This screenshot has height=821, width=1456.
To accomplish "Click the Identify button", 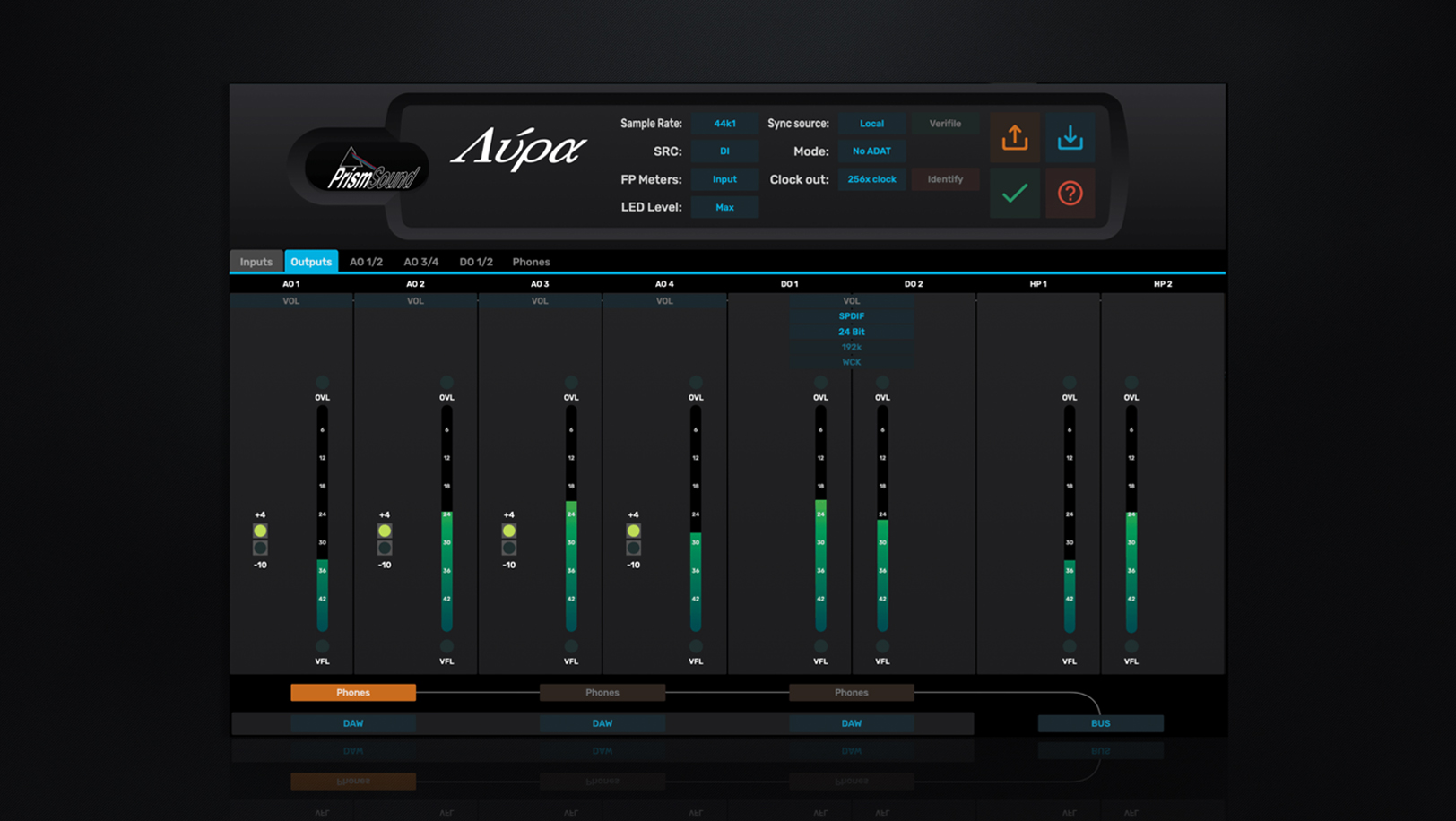I will [x=945, y=179].
